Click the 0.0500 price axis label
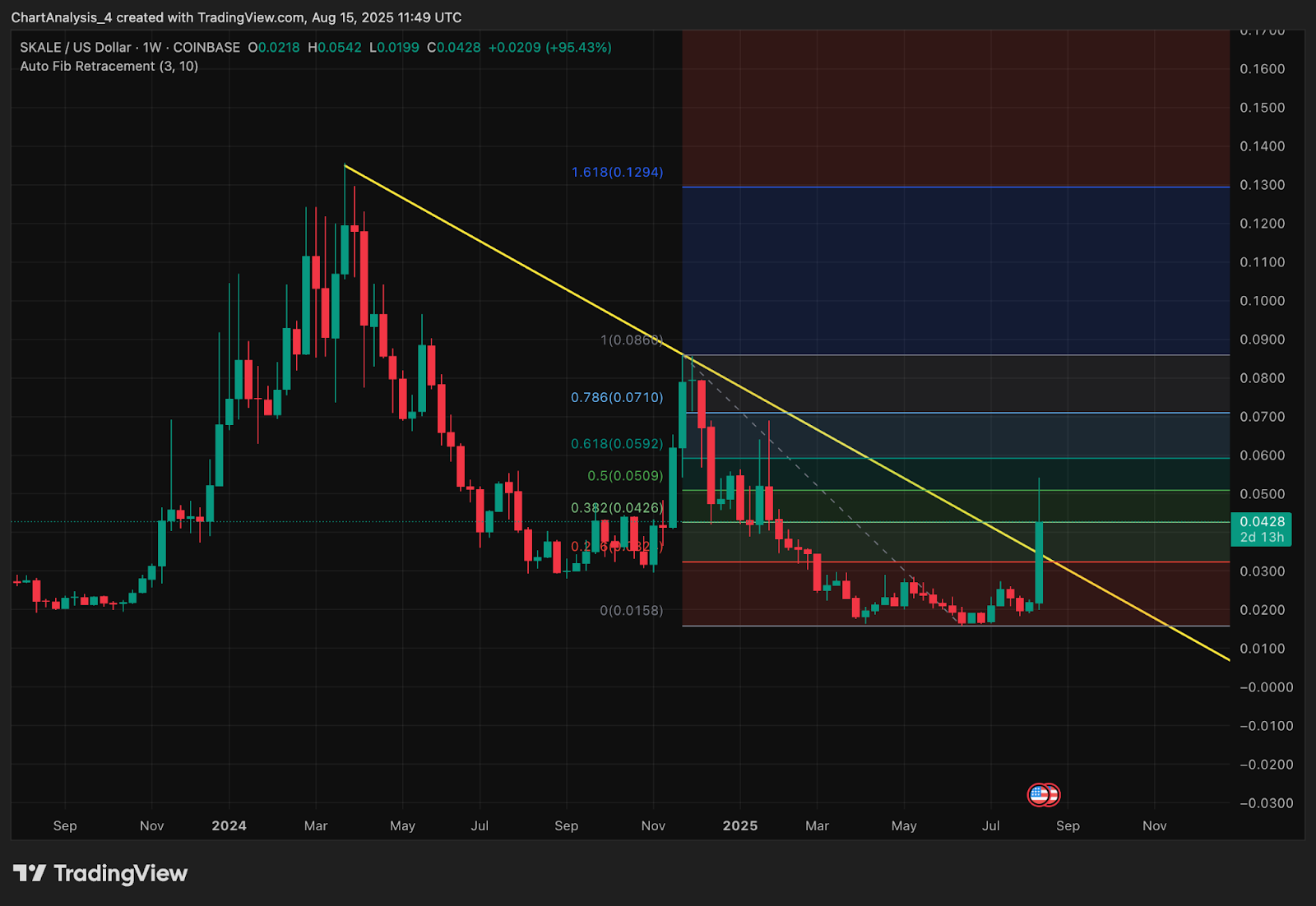The height and width of the screenshot is (906, 1316). pyautogui.click(x=1263, y=494)
